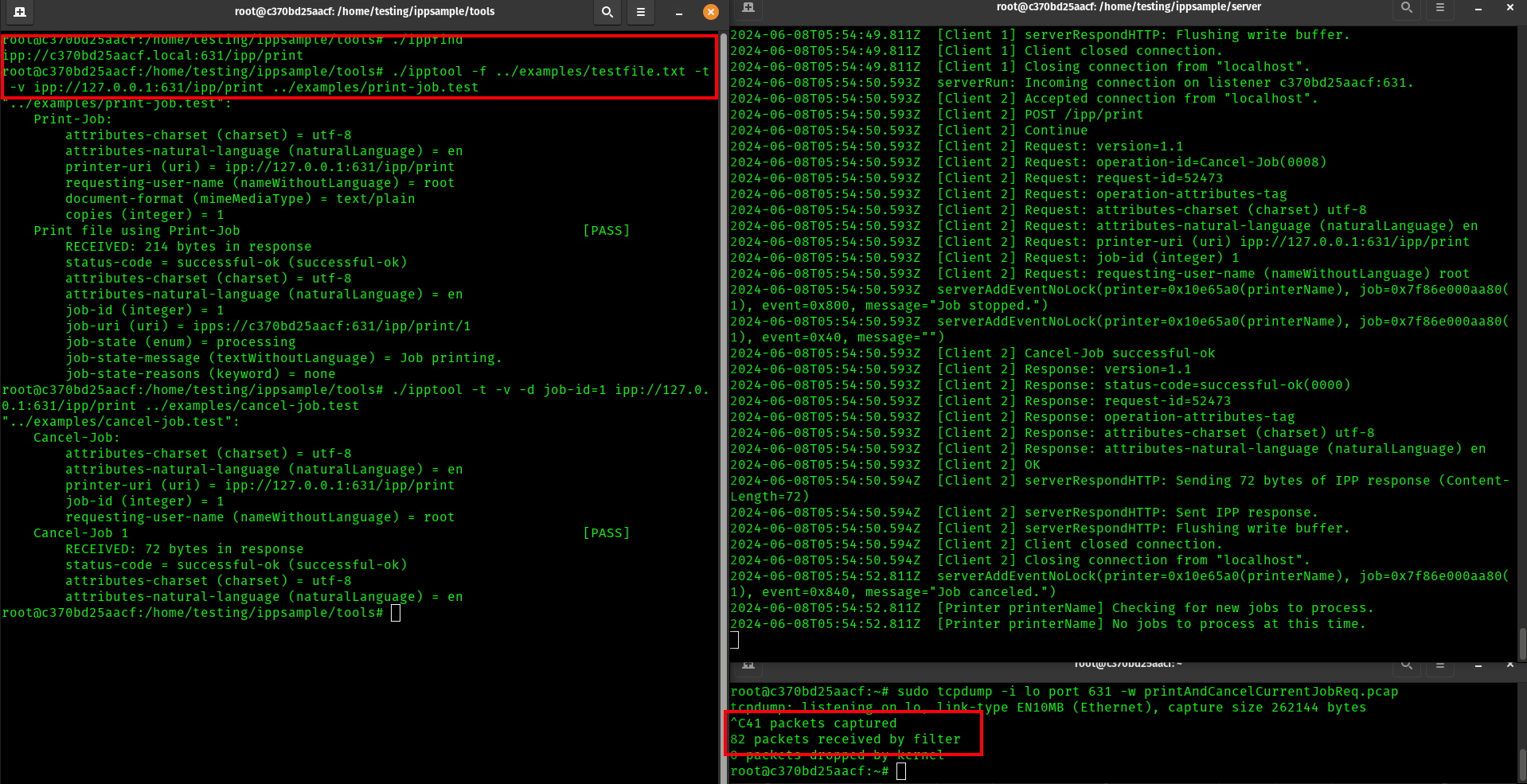Focus the ippsample/tools terminal command prompt cursor
Viewport: 1527px width, 784px height.
(x=396, y=613)
